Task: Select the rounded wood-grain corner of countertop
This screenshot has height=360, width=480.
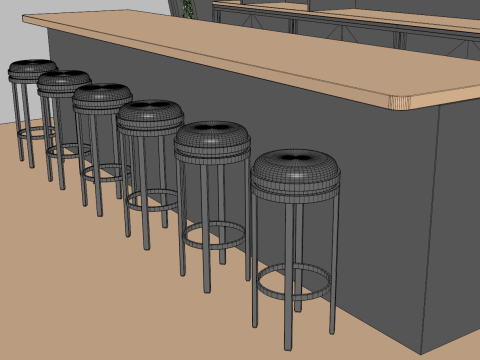Action: point(400,103)
